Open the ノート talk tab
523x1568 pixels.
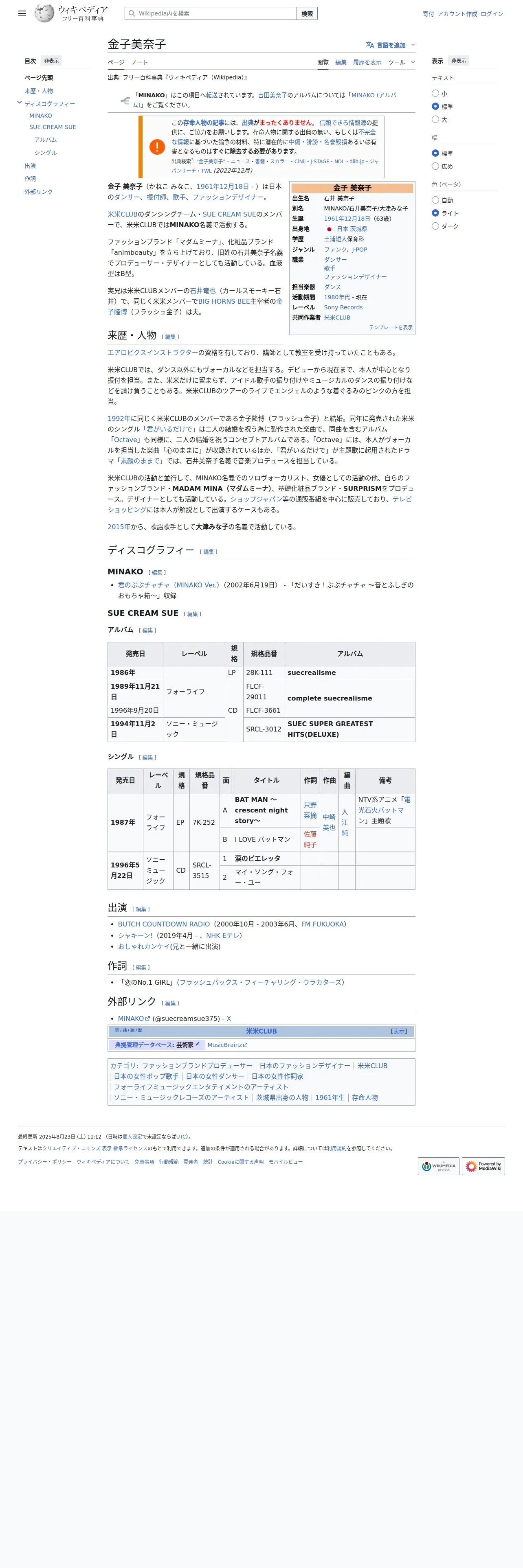(x=139, y=62)
